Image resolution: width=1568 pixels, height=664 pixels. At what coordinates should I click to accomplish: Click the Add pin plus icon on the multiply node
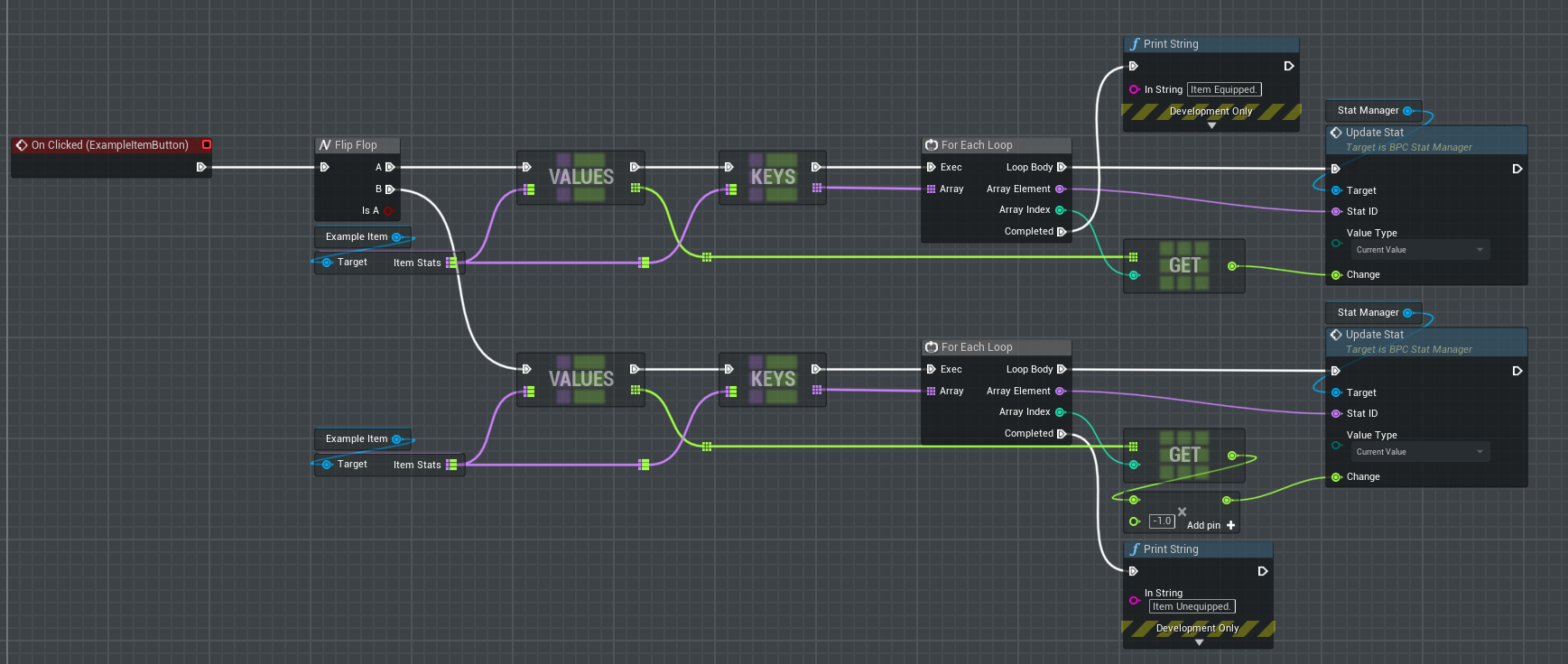[1230, 525]
